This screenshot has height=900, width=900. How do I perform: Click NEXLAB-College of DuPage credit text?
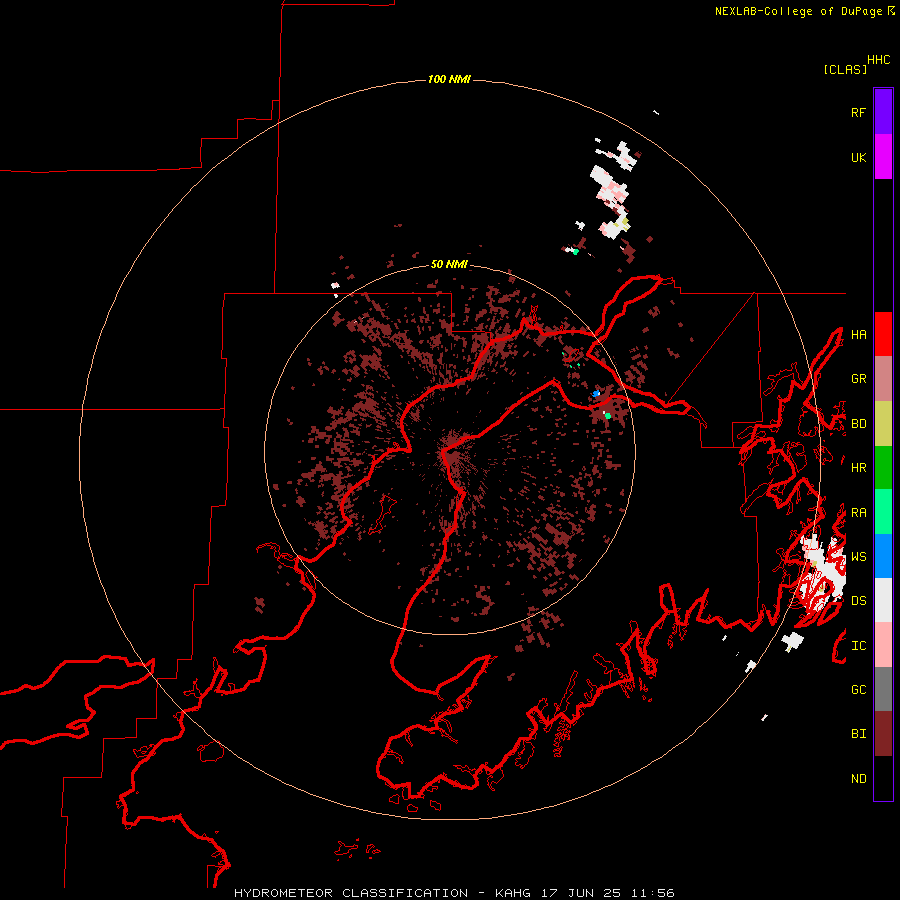click(798, 11)
